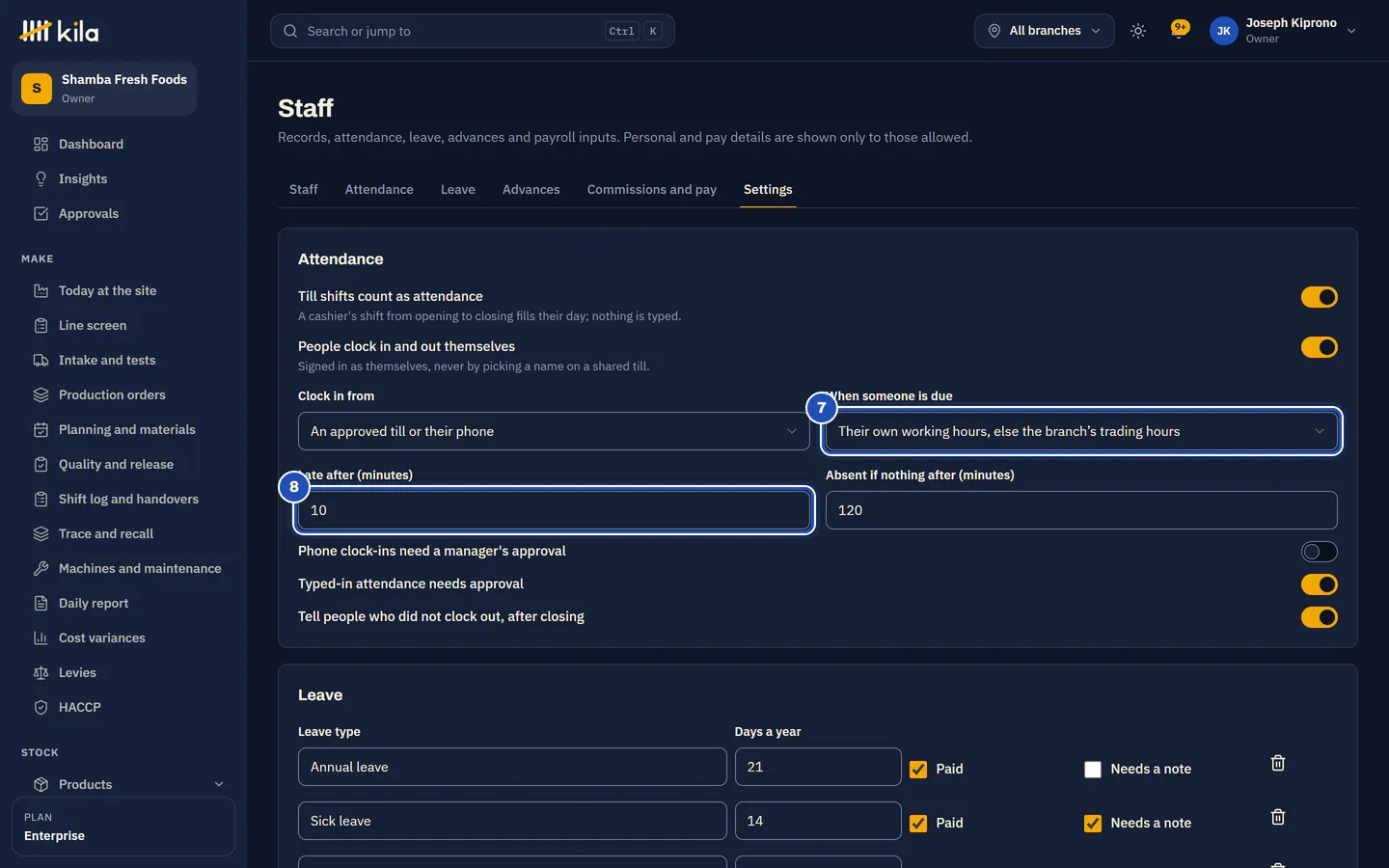Viewport: 1389px width, 868px height.
Task: Switch to Leave tab
Action: (x=458, y=189)
